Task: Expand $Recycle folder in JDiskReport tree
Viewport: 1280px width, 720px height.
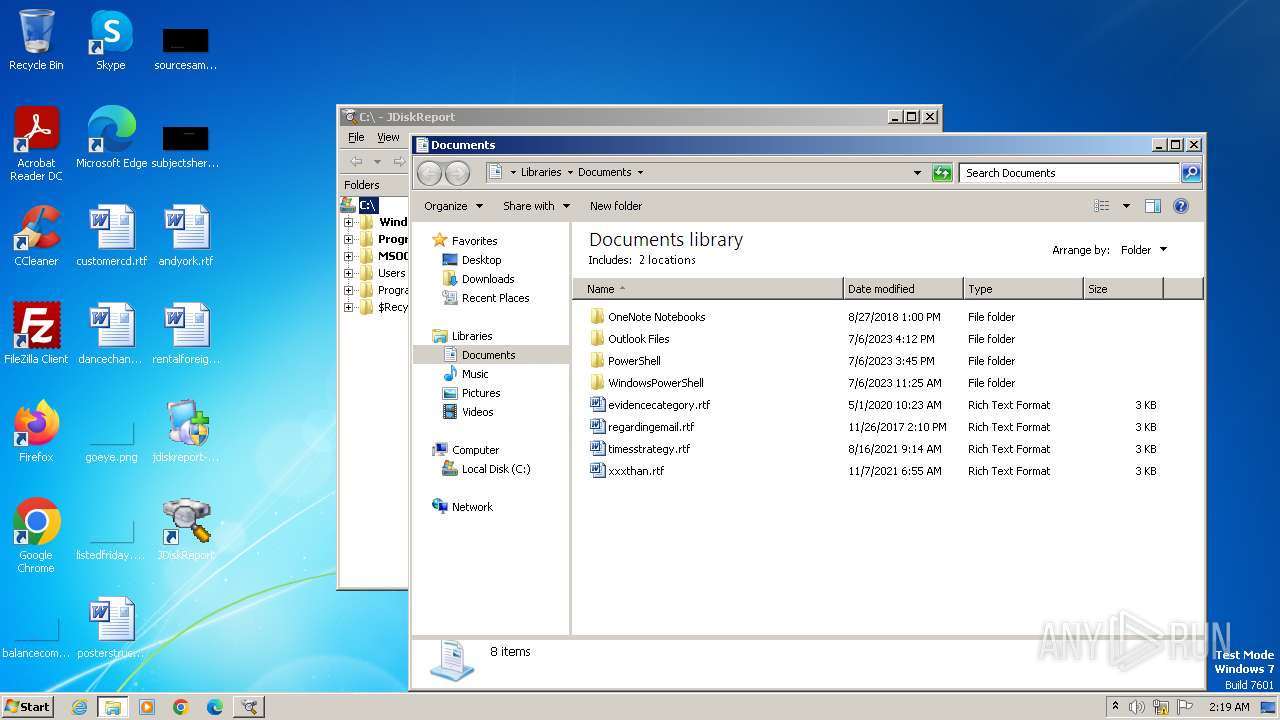Action: tap(348, 307)
